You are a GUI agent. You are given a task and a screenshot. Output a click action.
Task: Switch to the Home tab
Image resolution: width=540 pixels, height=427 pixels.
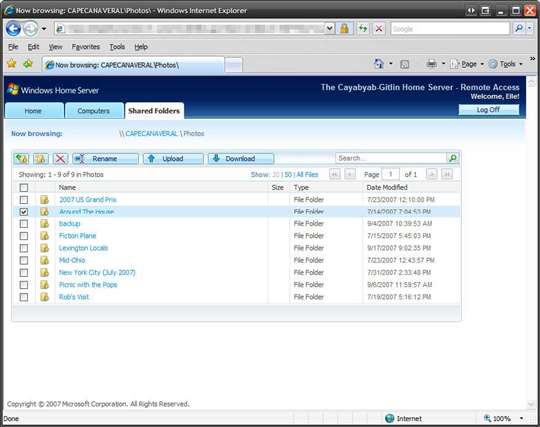34,111
